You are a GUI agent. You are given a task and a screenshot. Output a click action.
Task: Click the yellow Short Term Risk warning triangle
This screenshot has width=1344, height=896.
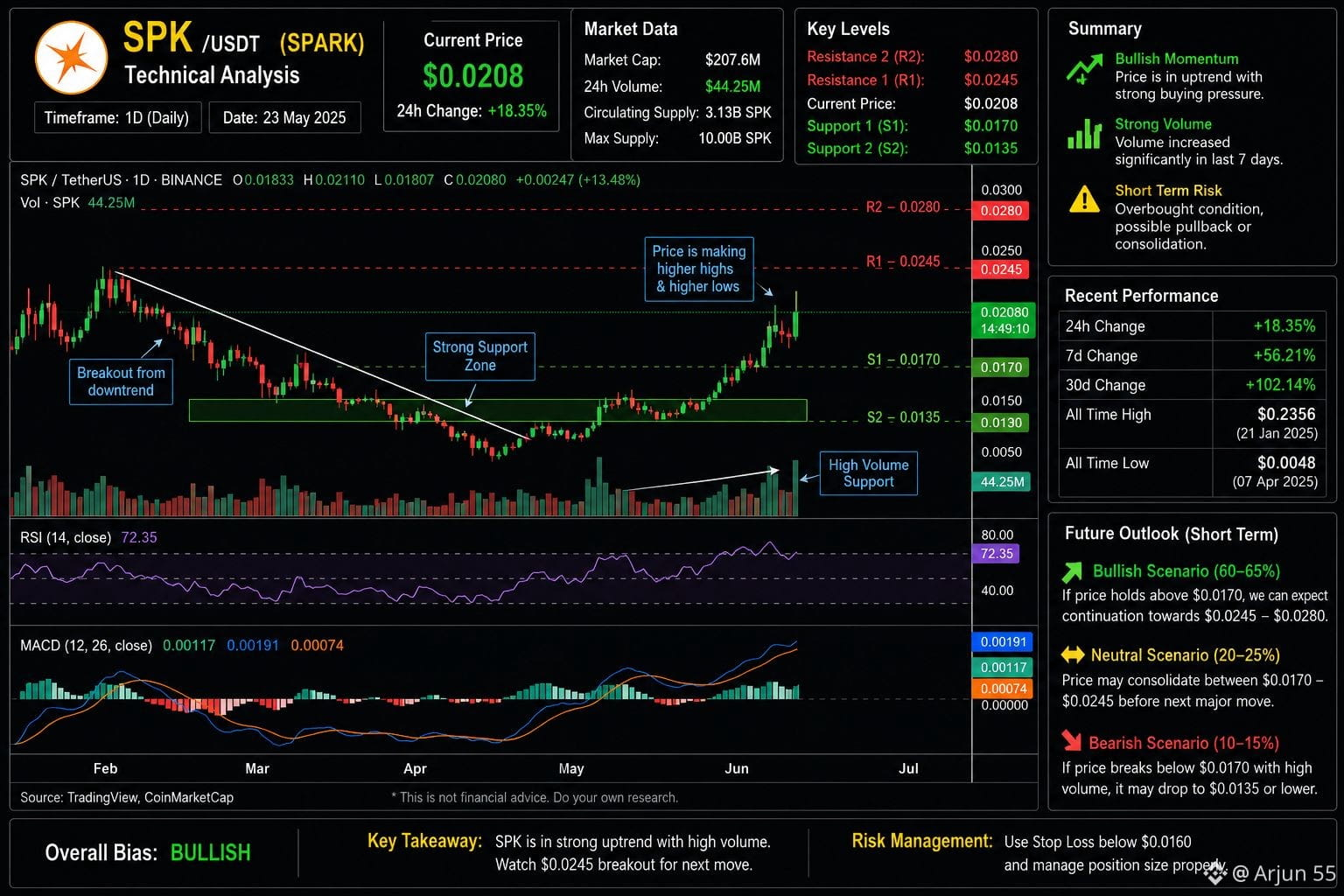1084,199
